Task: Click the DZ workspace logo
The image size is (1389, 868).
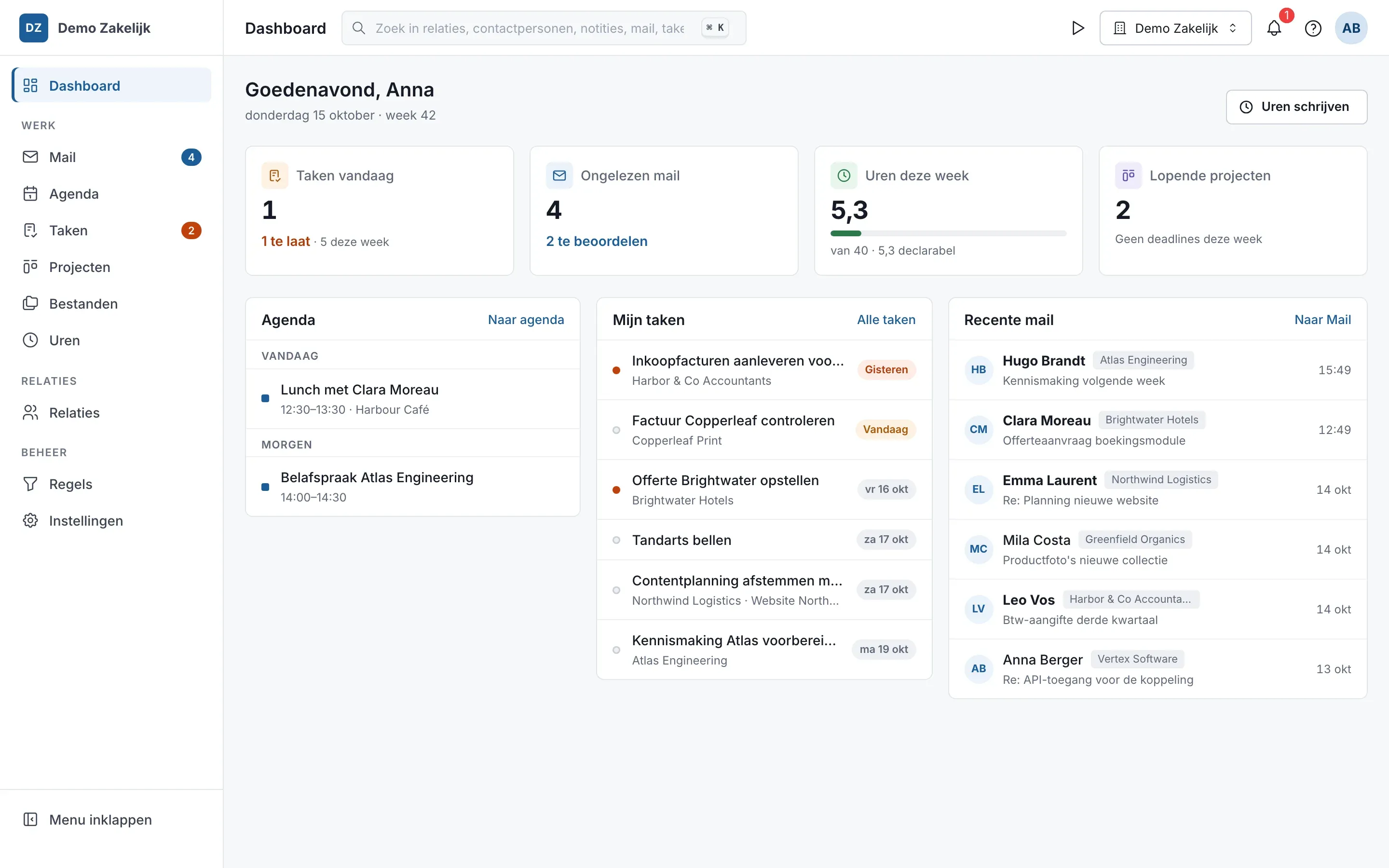Action: click(x=33, y=28)
